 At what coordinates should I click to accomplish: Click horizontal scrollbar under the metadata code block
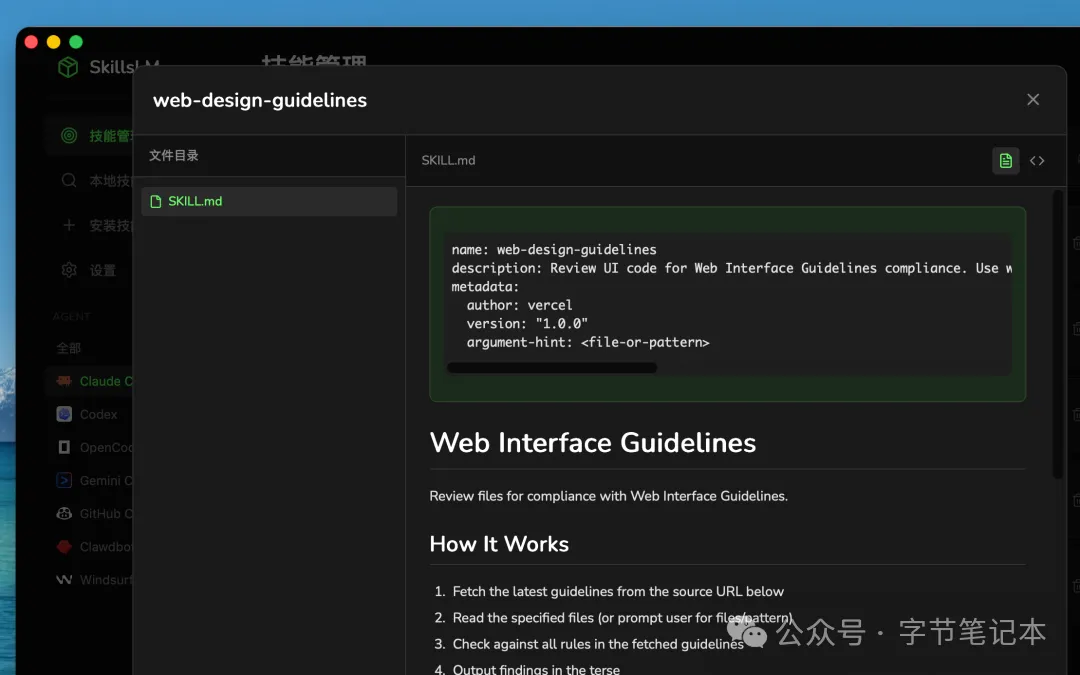click(x=552, y=368)
